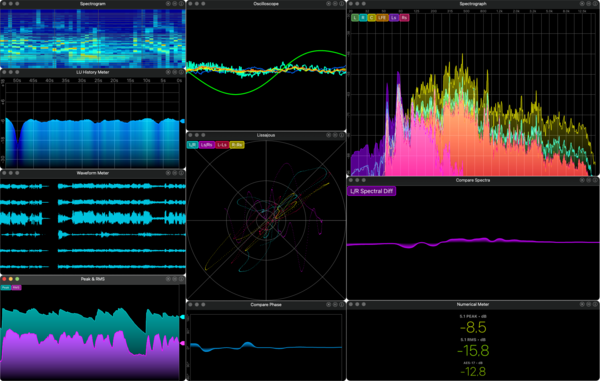Click the 5.1 PEAK reading of -8.5
This screenshot has height=381, width=600.
pyautogui.click(x=473, y=328)
